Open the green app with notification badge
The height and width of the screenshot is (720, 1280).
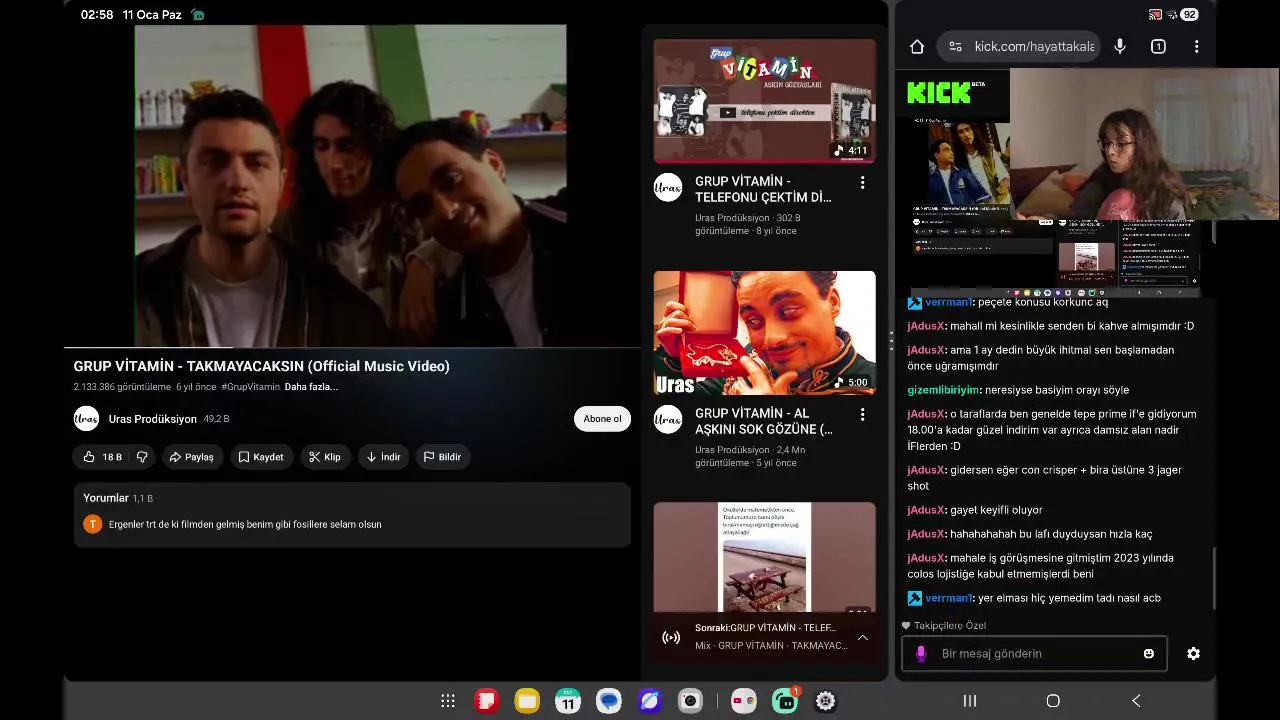point(785,701)
